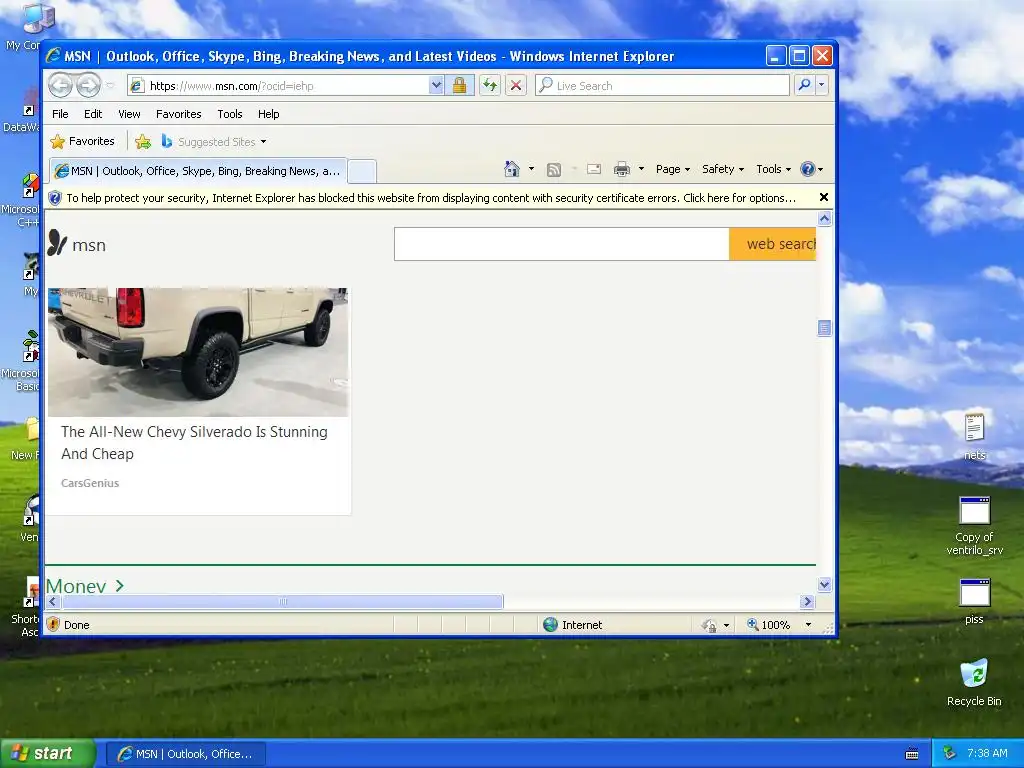This screenshot has height=768, width=1024.
Task: Close the security information bar
Action: click(824, 197)
